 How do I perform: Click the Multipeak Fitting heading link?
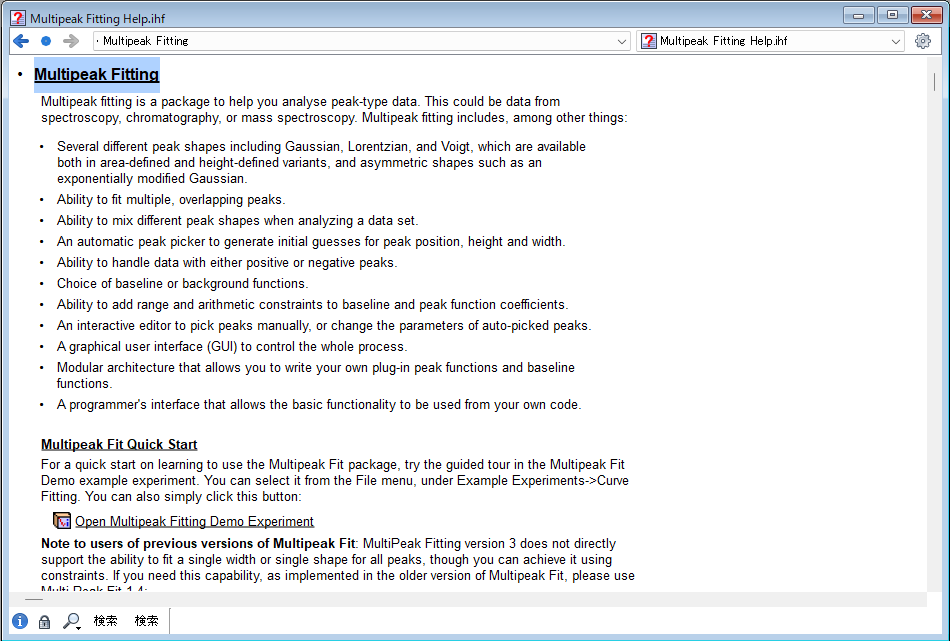tap(96, 75)
